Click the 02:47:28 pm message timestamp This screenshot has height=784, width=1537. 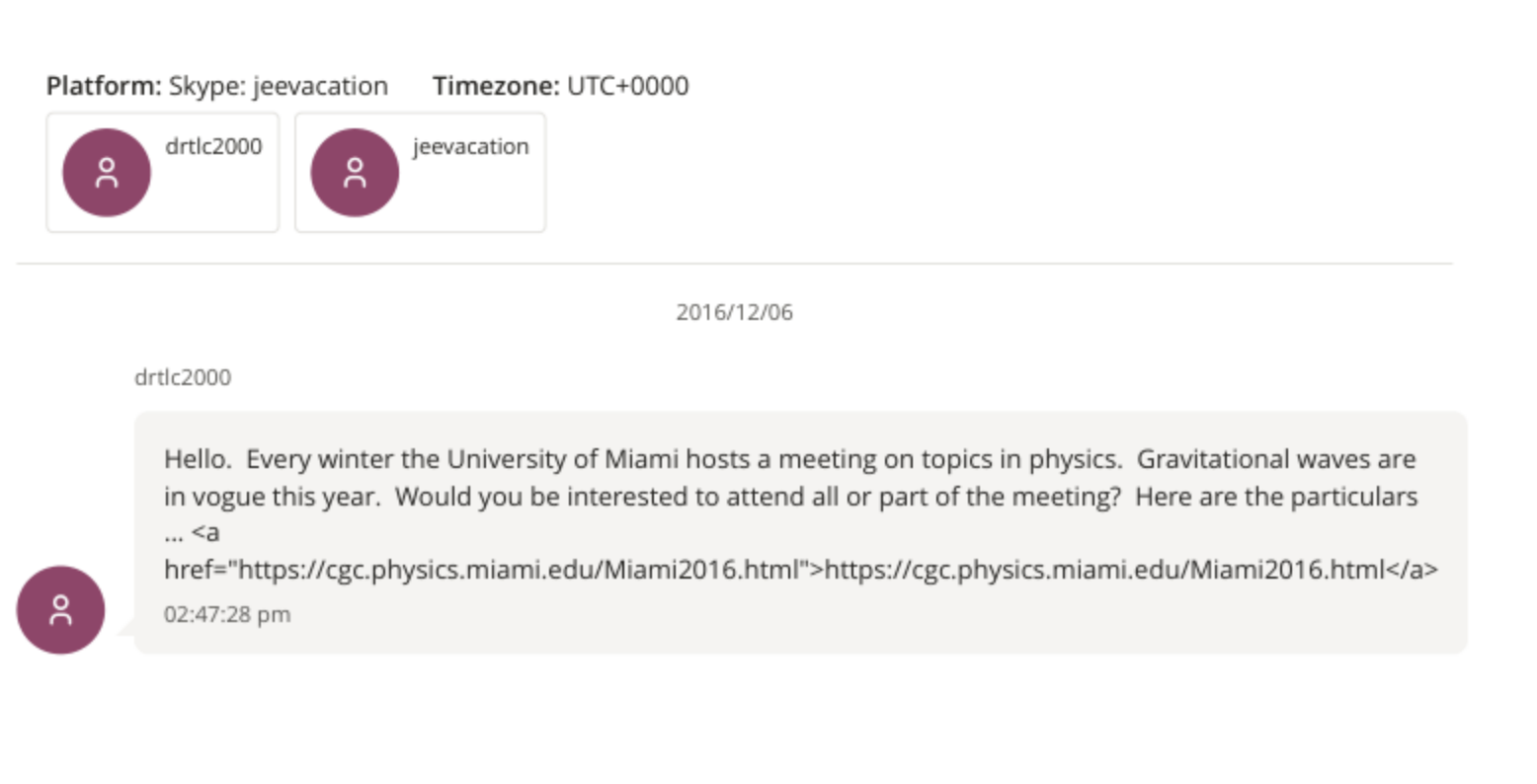click(x=227, y=614)
